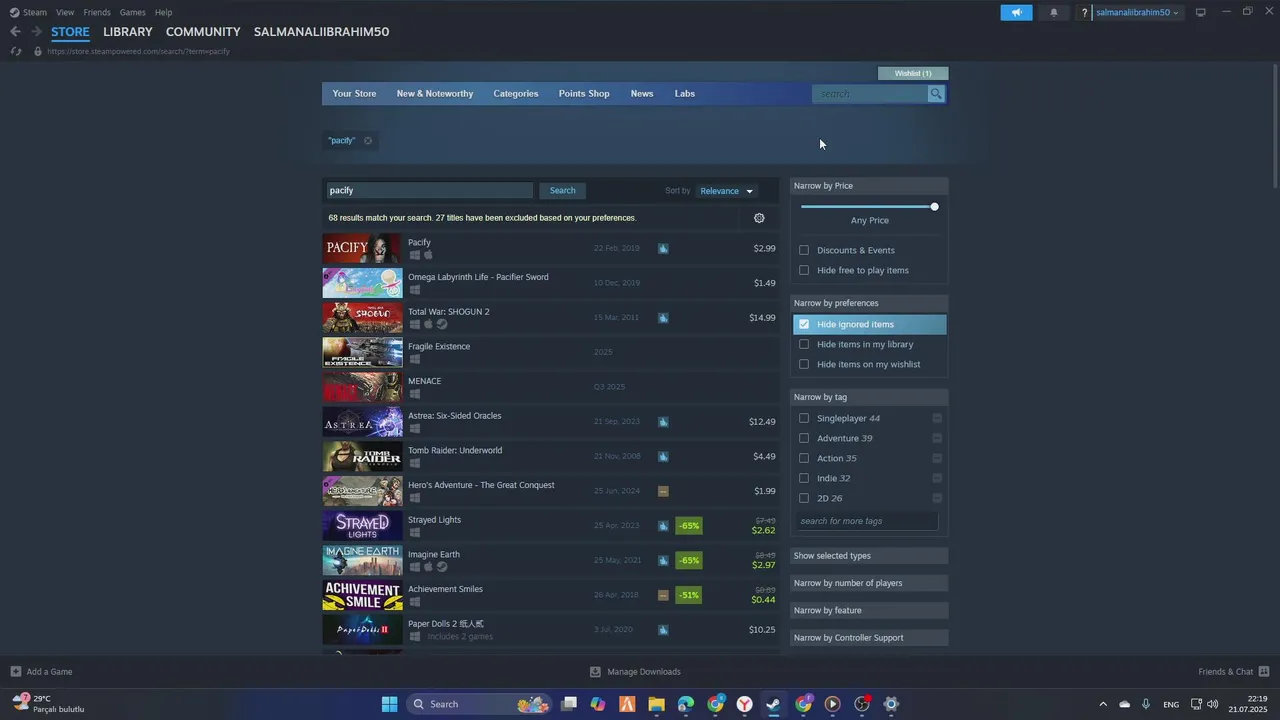Viewport: 1280px width, 720px height.
Task: Check the Action tag filter
Action: (x=804, y=458)
